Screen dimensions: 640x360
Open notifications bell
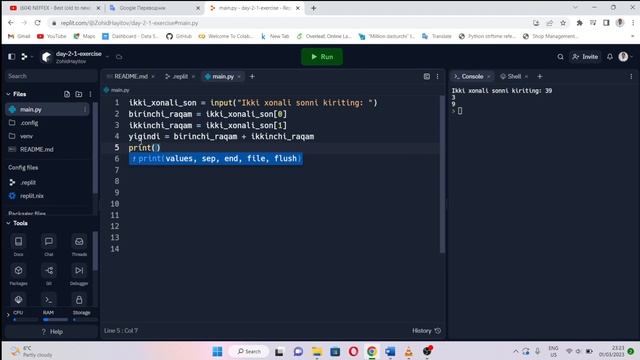[610, 57]
